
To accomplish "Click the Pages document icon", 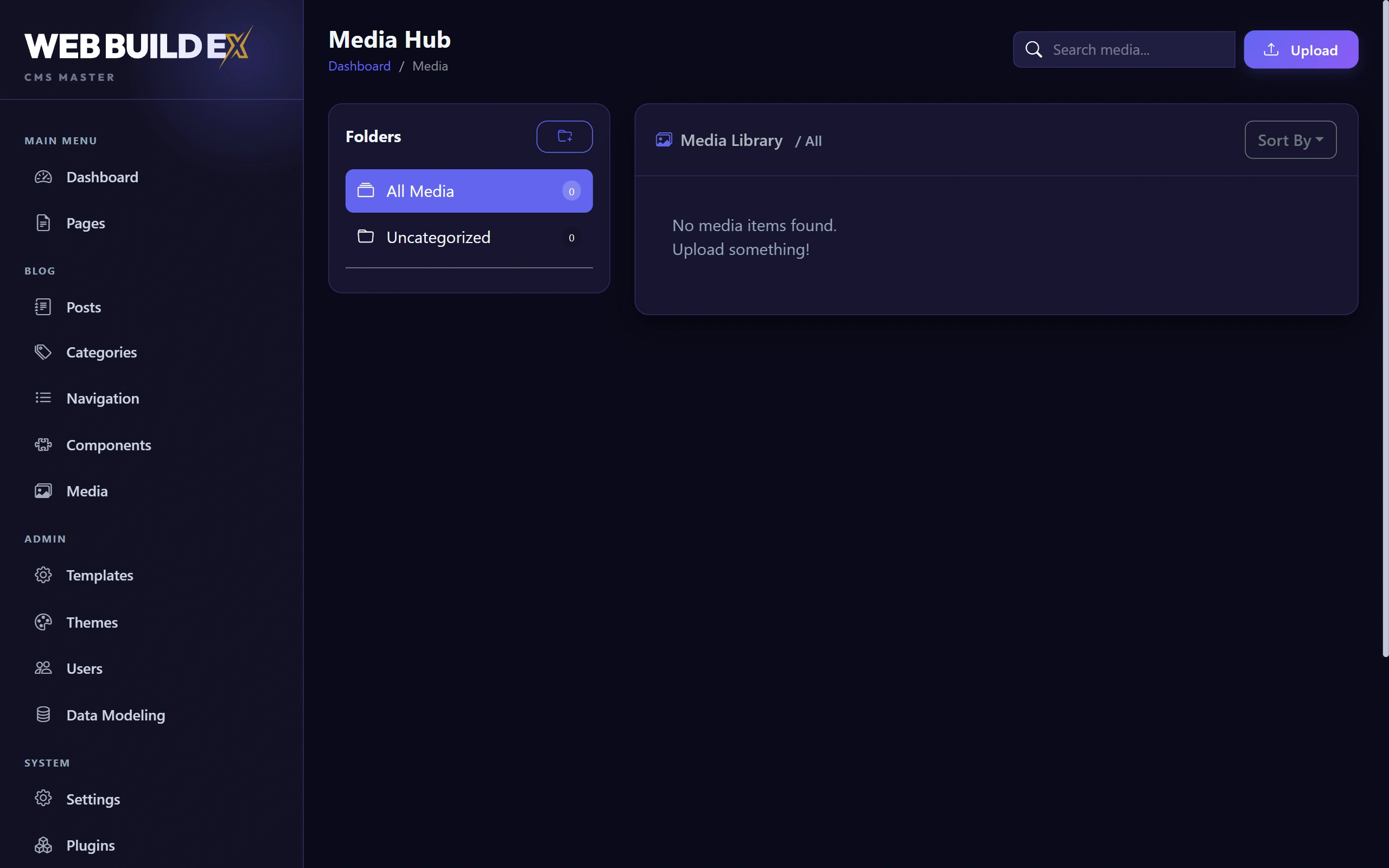I will click(43, 223).
